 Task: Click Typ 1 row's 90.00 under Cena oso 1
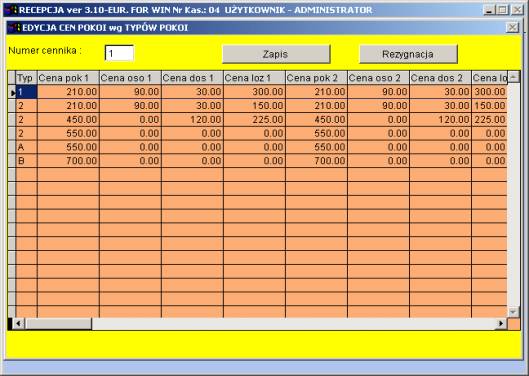130,92
